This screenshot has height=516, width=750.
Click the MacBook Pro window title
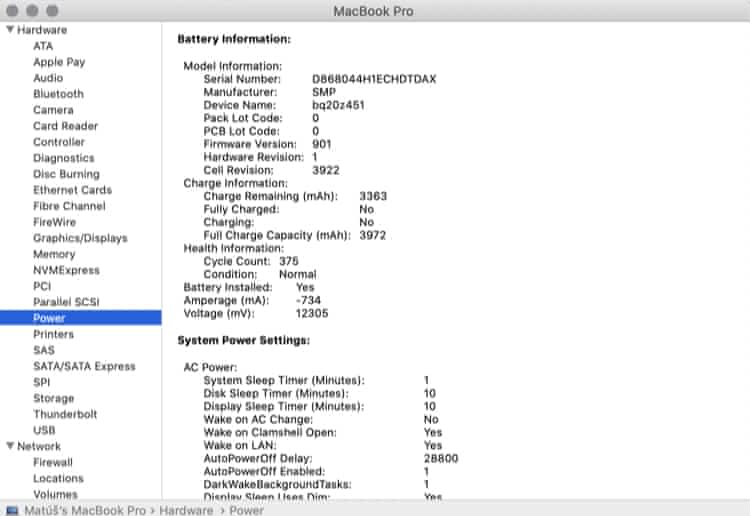coord(374,11)
